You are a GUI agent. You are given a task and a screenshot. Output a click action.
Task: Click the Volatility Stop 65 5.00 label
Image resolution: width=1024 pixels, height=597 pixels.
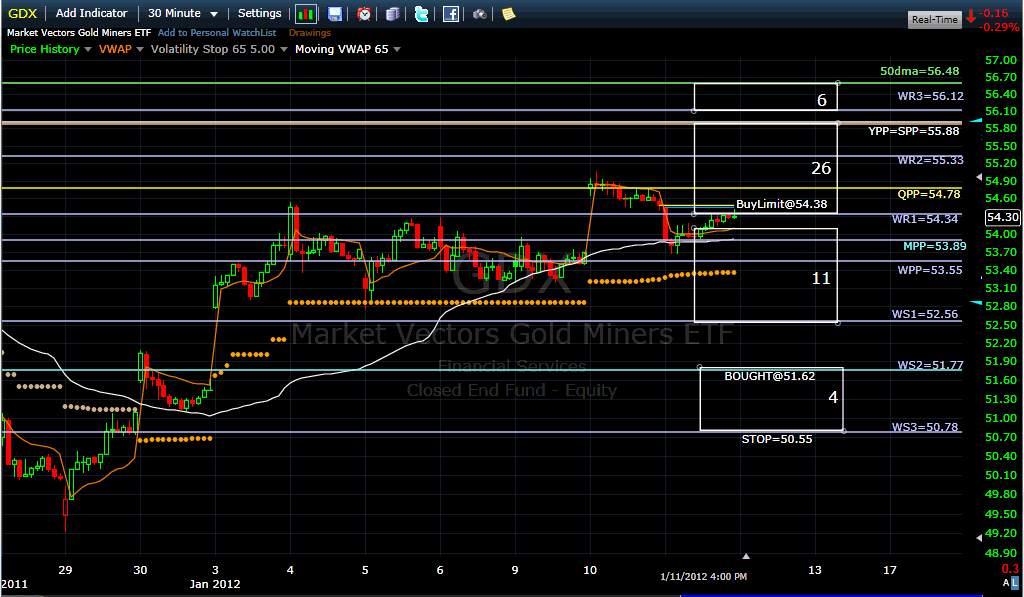tap(213, 49)
